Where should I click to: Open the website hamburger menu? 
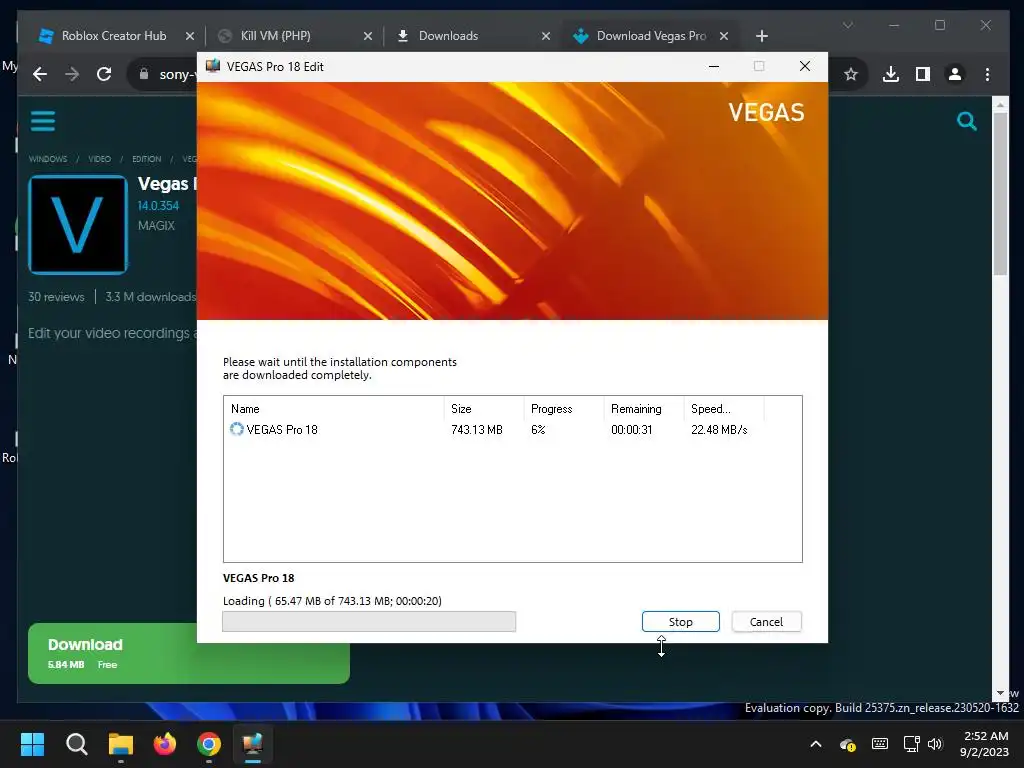coord(43,121)
